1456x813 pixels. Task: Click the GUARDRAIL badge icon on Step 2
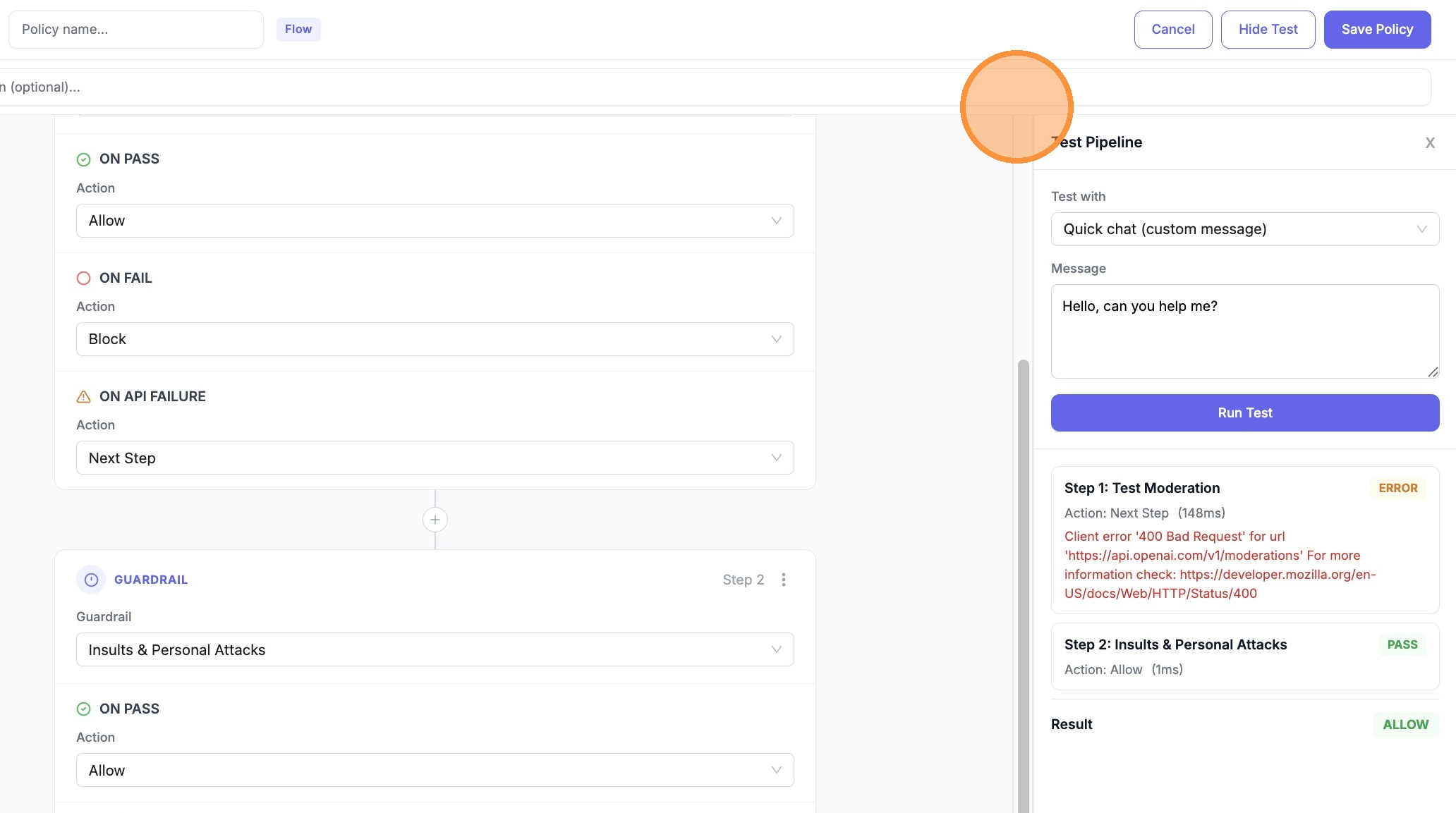[90, 580]
